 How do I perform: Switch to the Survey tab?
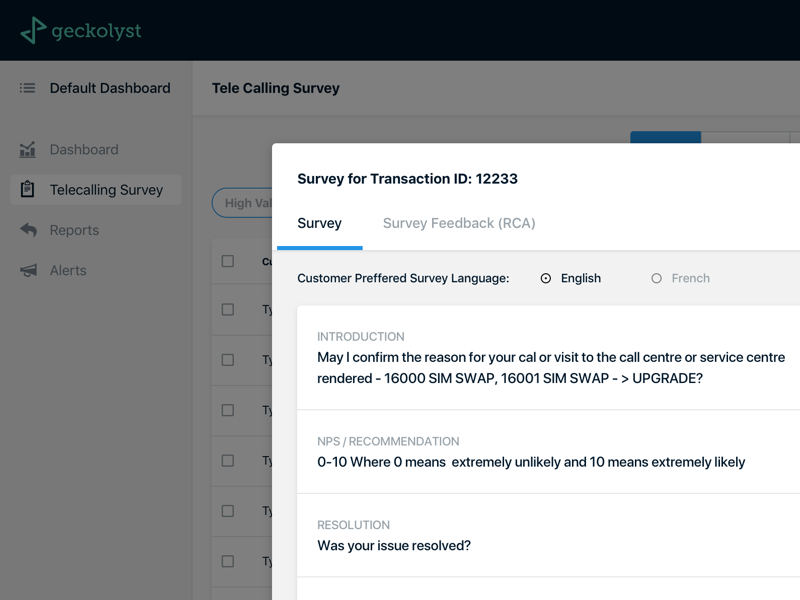pos(319,223)
